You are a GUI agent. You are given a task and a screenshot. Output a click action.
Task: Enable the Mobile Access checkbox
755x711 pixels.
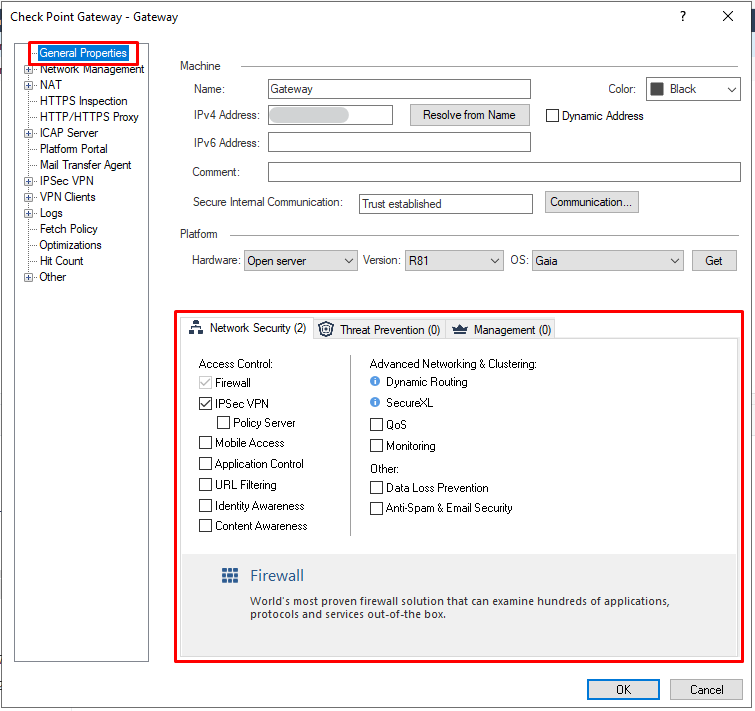[206, 443]
